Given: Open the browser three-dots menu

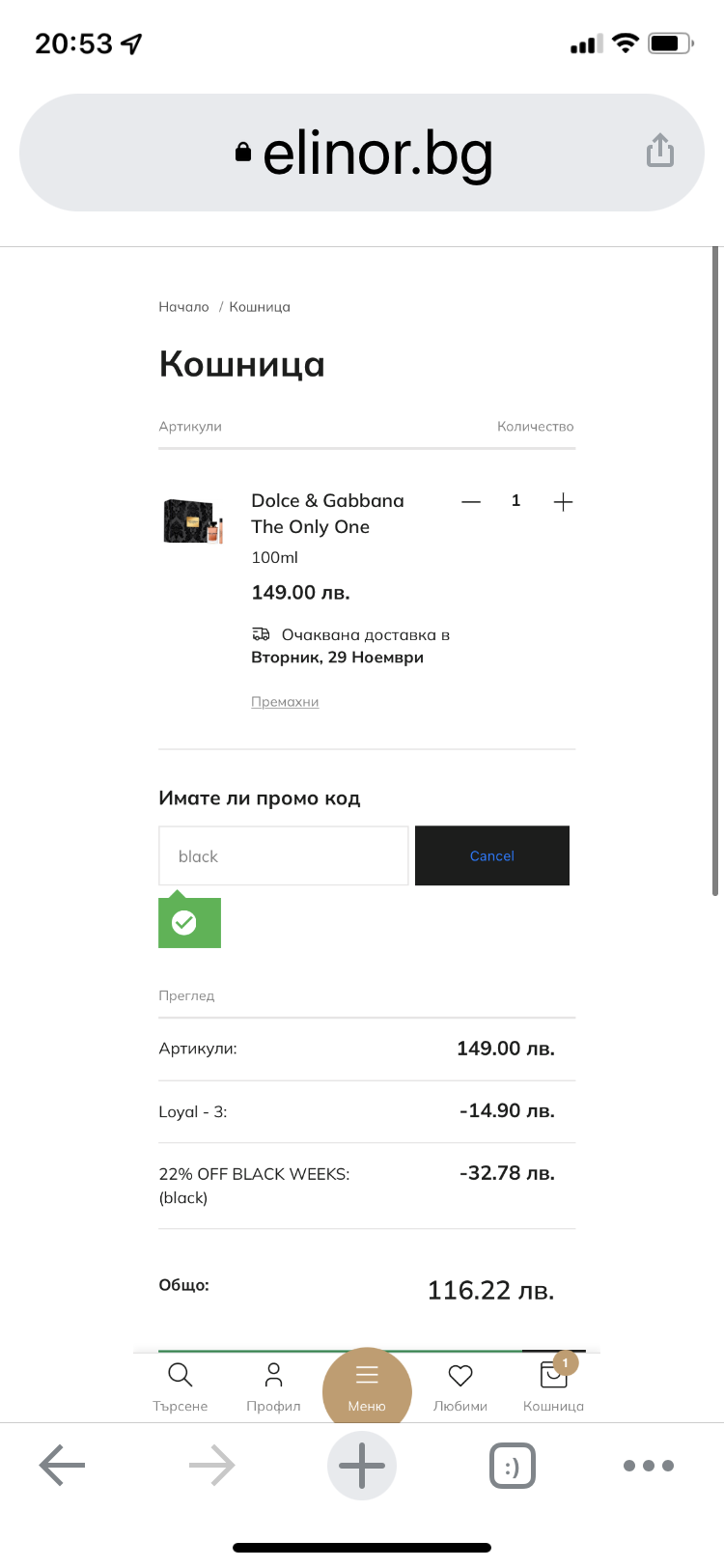Looking at the screenshot, I should point(649,1466).
